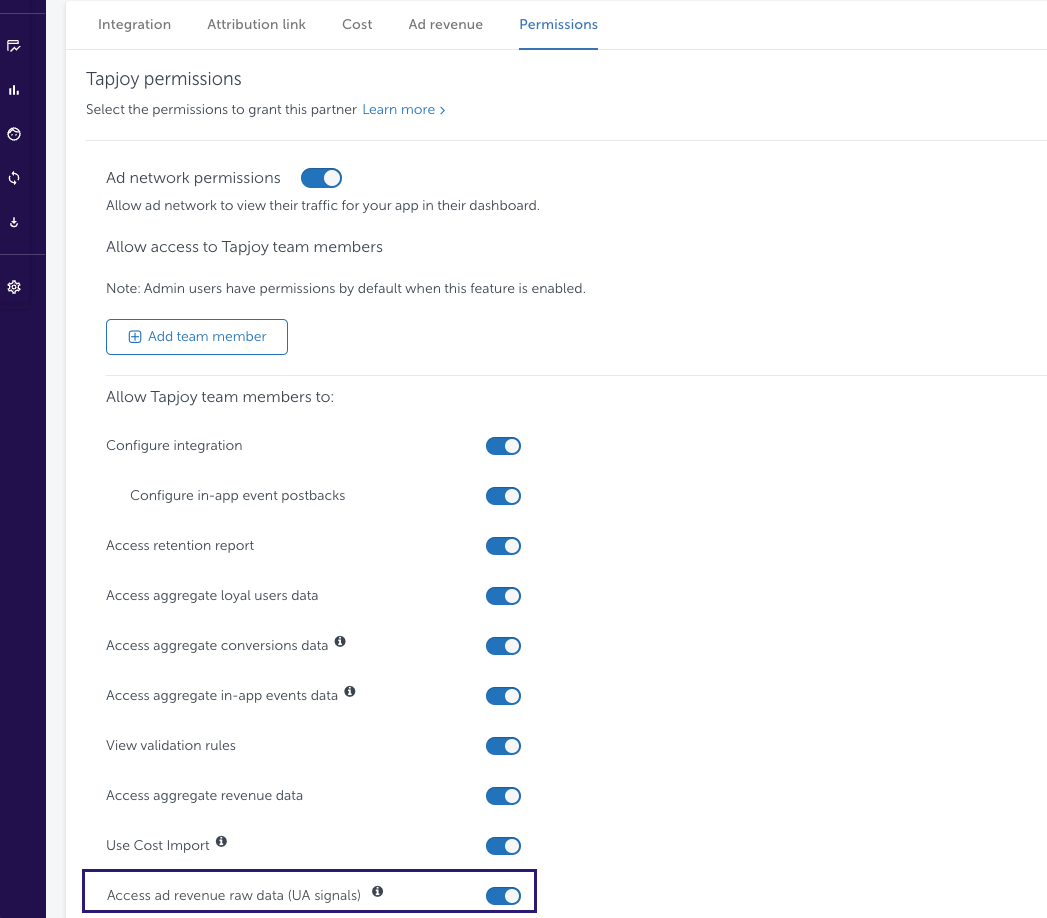Open the download icon in the sidebar
1047x918 pixels.
[x=14, y=222]
